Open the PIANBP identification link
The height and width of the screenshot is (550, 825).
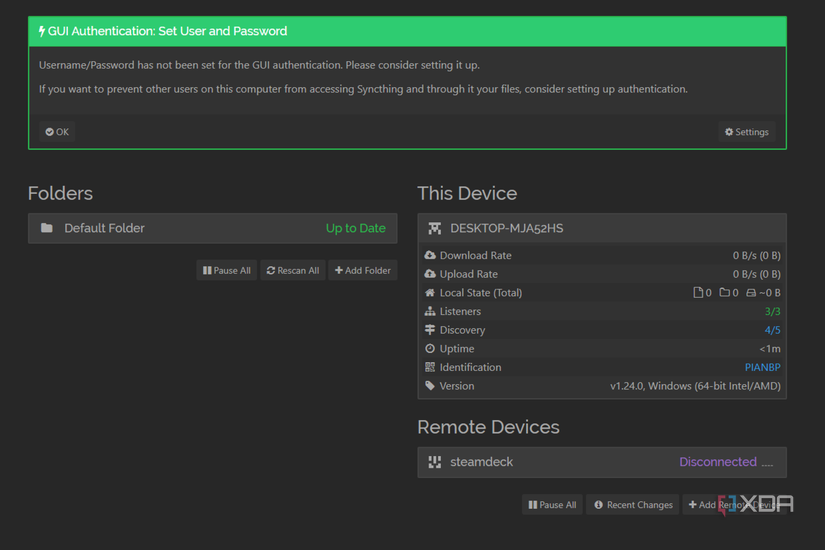click(762, 367)
